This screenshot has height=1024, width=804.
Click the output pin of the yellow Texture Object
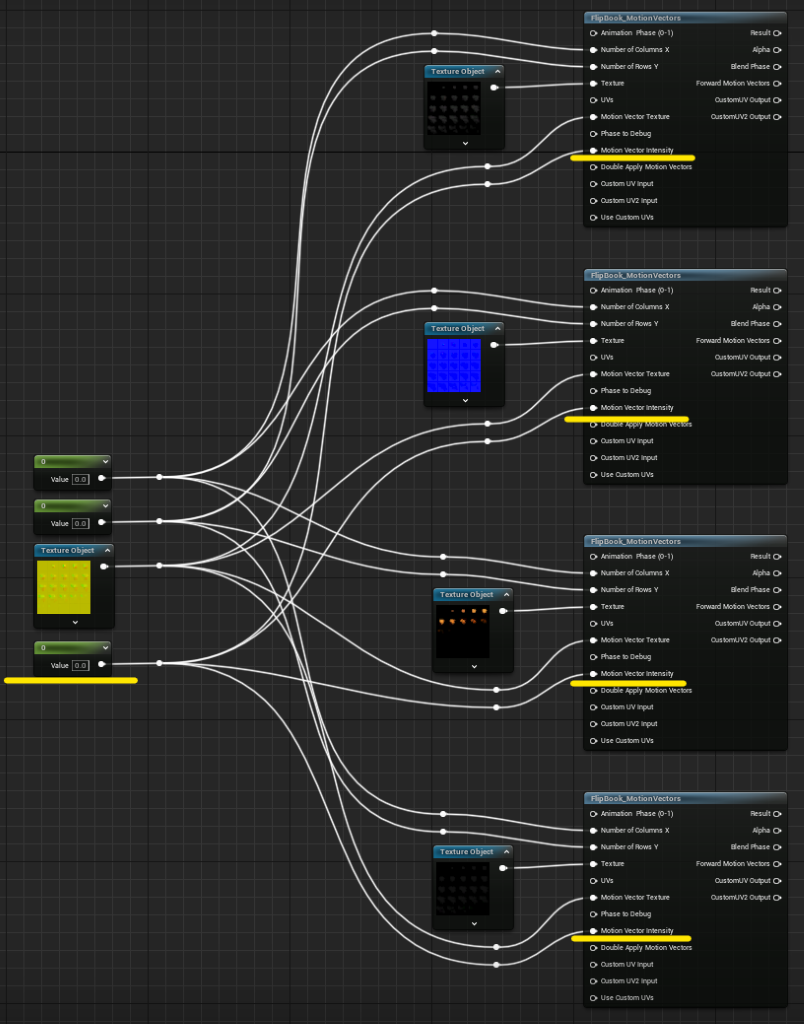pyautogui.click(x=104, y=566)
